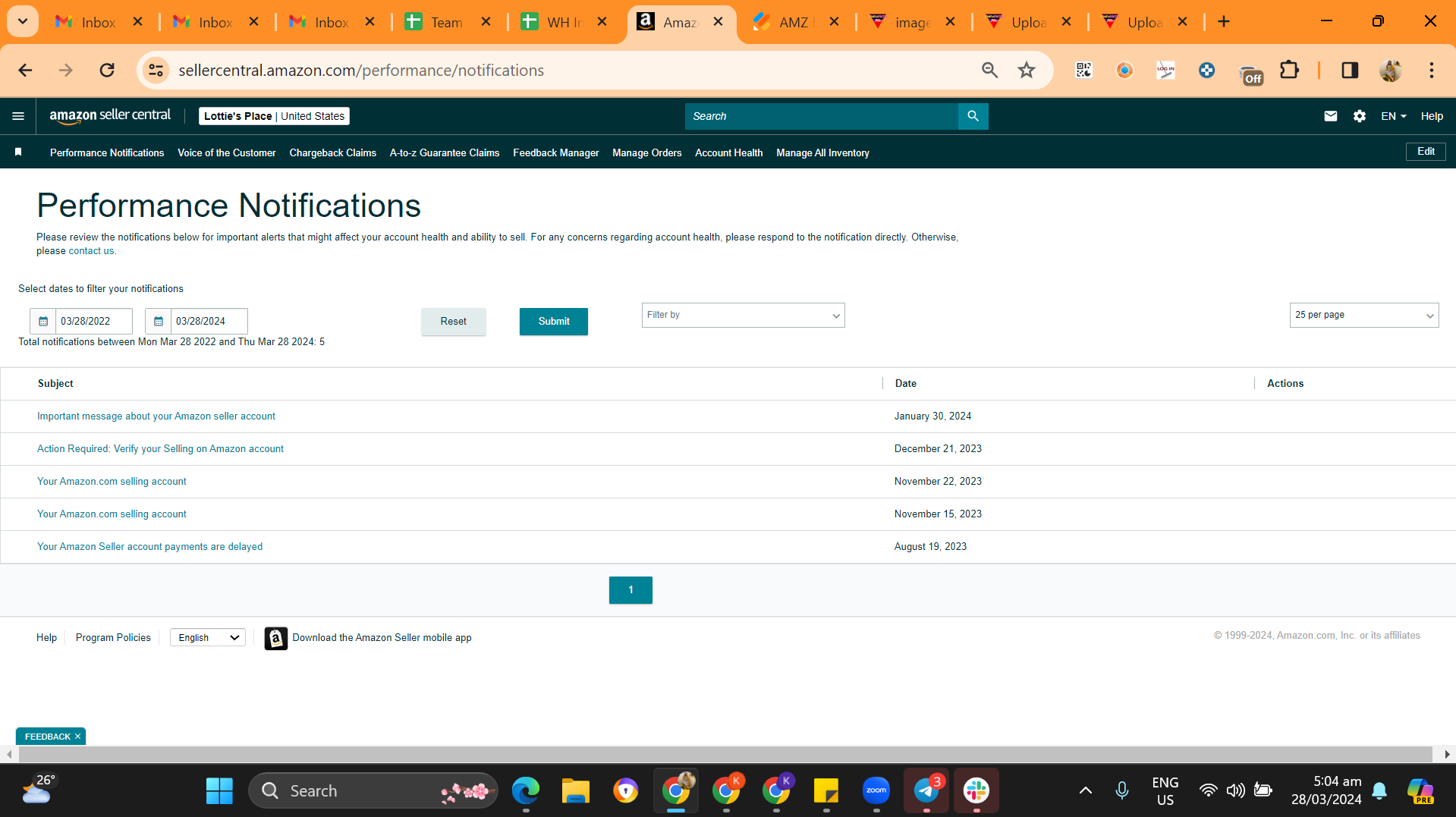Submit the date filter
The width and height of the screenshot is (1456, 817).
[x=554, y=322]
